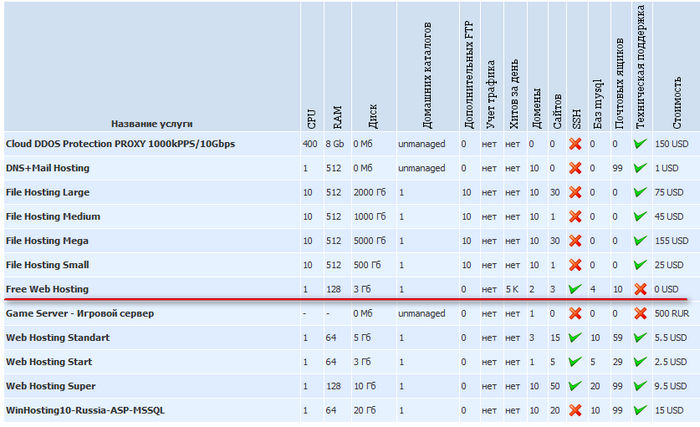Click red cross SSH icon for File Hosting Medium
Image resolution: width=700 pixels, height=427 pixels.
click(575, 216)
